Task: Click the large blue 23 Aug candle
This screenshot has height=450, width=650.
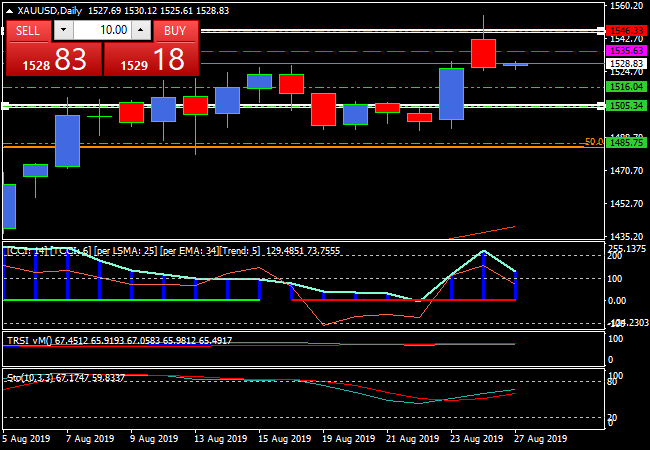Action: click(451, 94)
